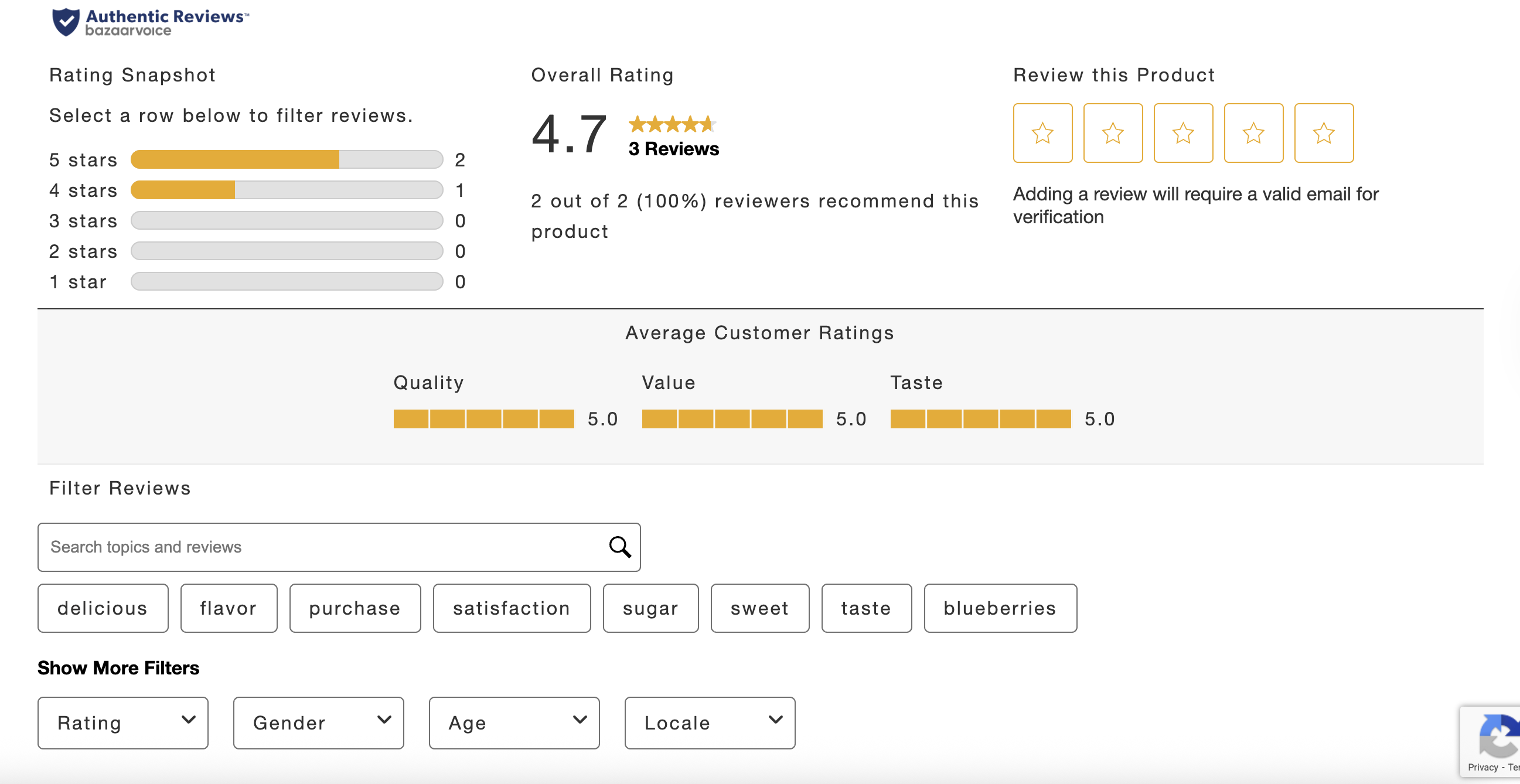Viewport: 1520px width, 784px height.
Task: Select the third star under Review this Product
Action: point(1182,134)
